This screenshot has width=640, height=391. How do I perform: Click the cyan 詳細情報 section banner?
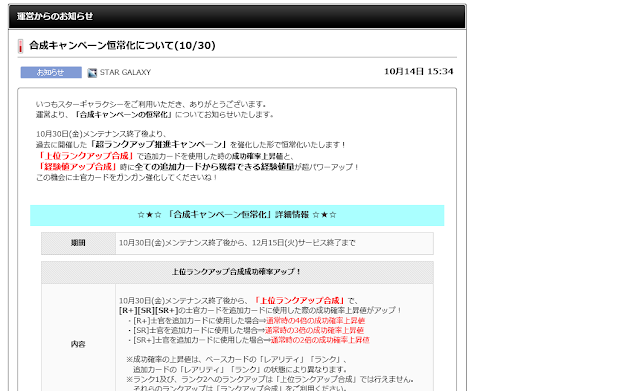tap(237, 215)
